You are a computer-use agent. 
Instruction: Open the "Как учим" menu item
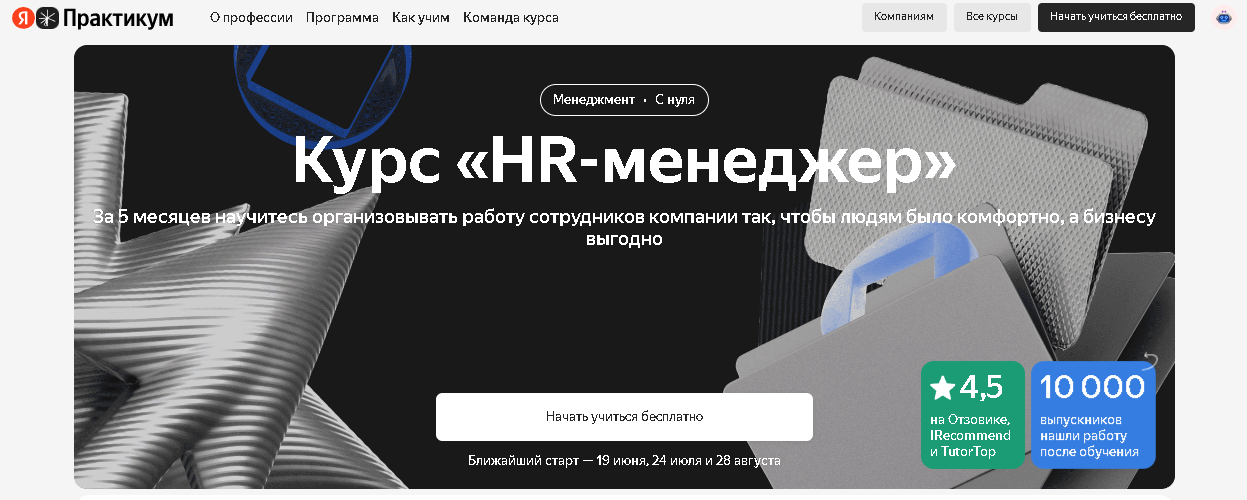pos(421,17)
